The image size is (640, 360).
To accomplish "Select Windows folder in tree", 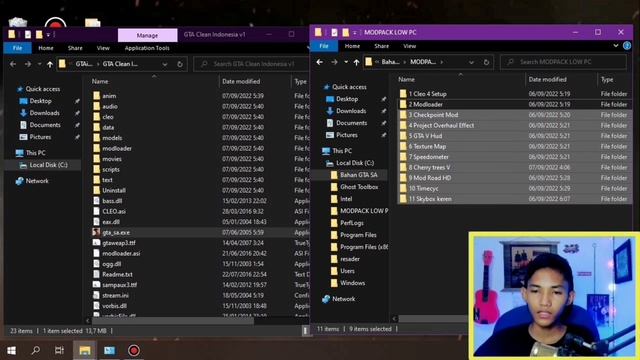I will coord(352,283).
